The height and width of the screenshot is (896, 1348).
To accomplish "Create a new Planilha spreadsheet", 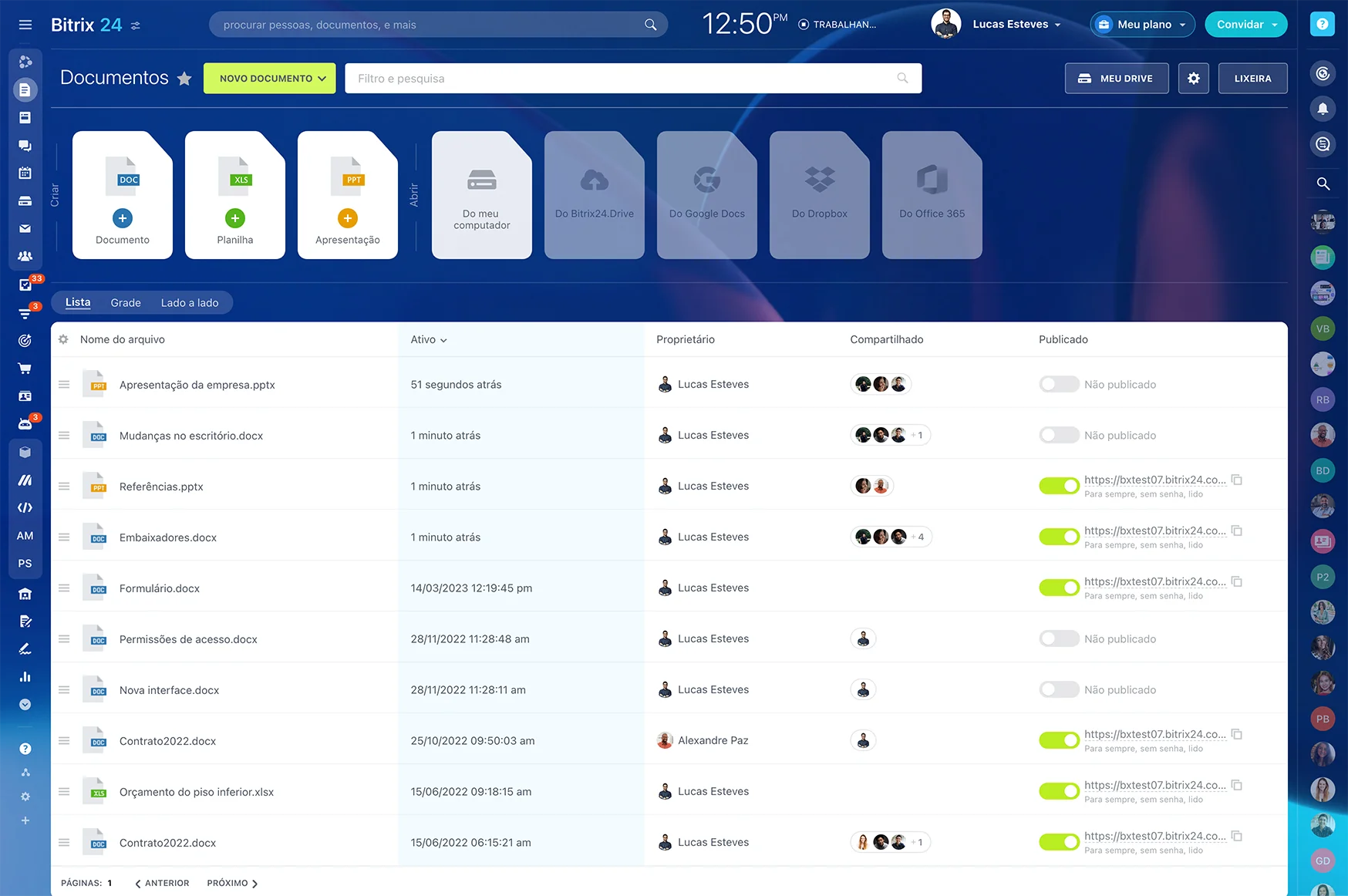I will coord(234,194).
